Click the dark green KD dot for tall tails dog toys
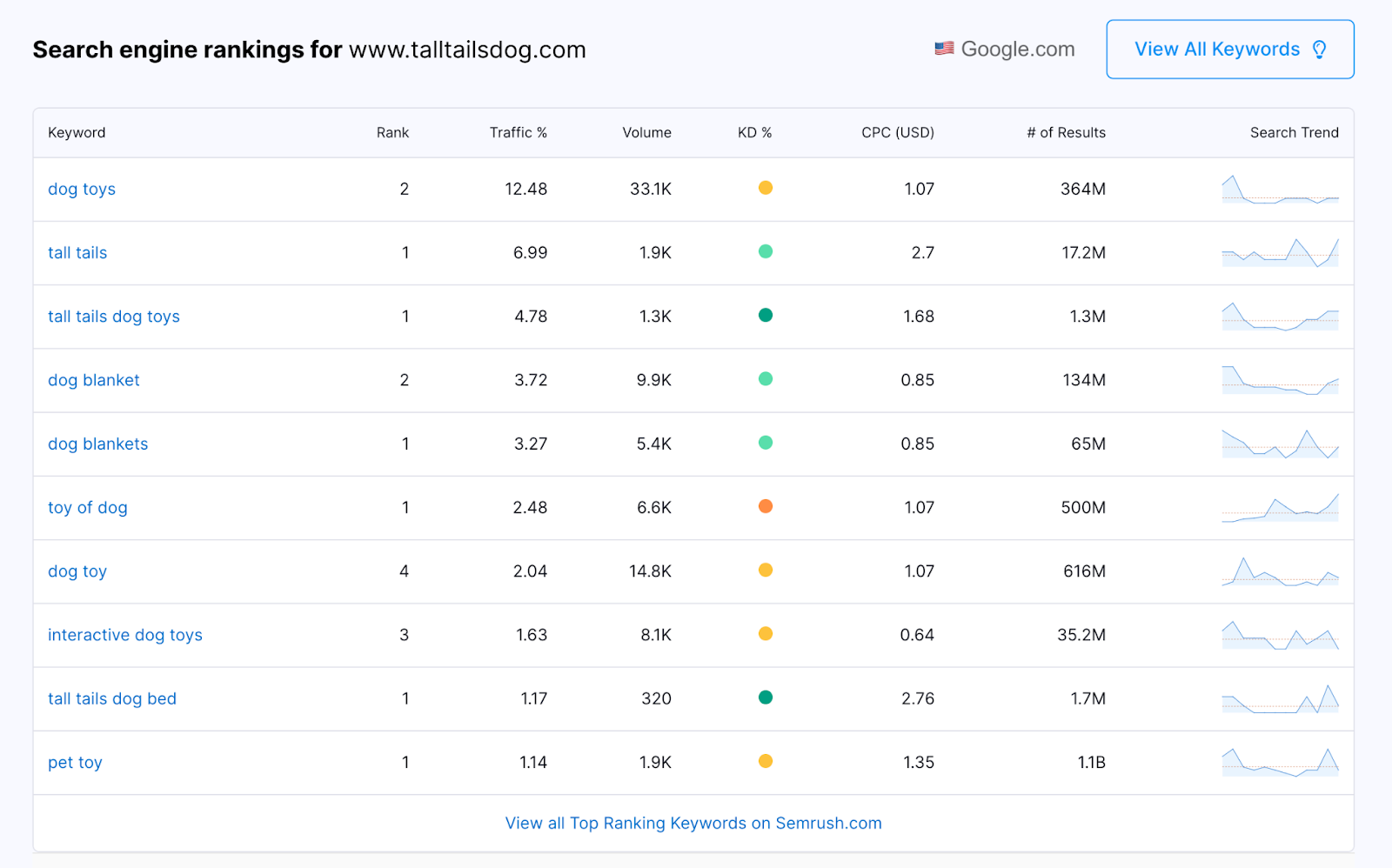The width and height of the screenshot is (1392, 868). point(766,315)
